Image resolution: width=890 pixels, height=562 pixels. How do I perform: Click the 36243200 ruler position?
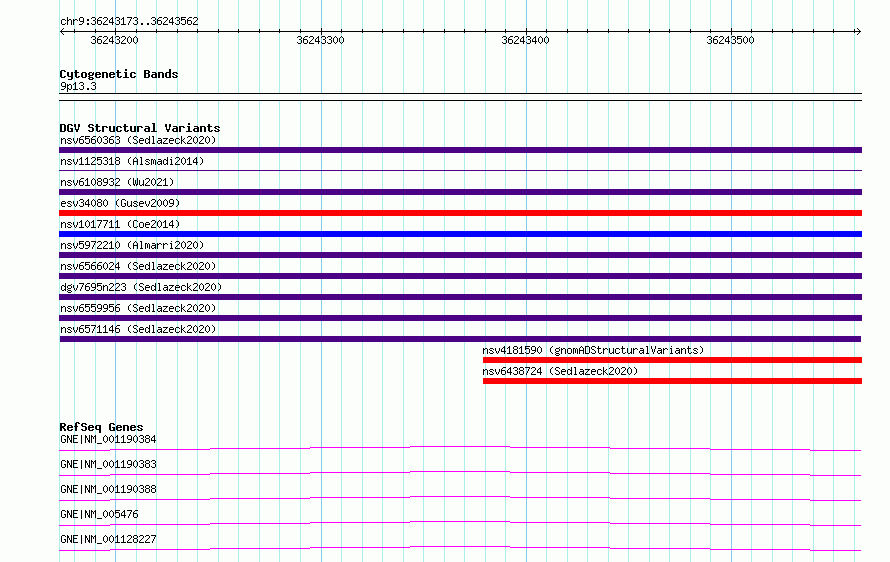pos(114,40)
